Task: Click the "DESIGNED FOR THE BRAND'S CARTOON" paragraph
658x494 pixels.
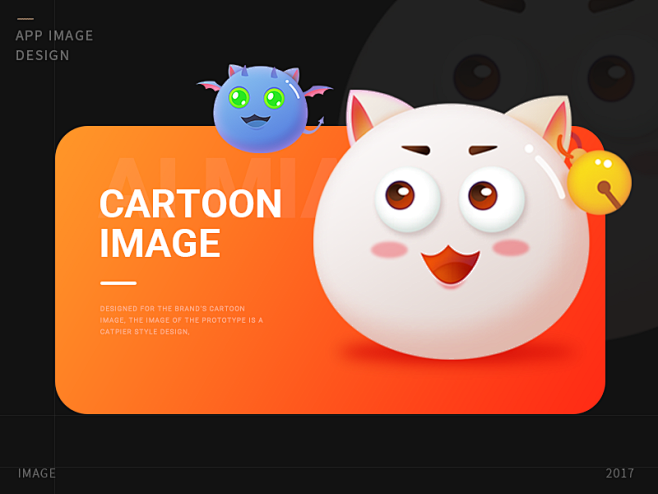Action: tap(181, 320)
